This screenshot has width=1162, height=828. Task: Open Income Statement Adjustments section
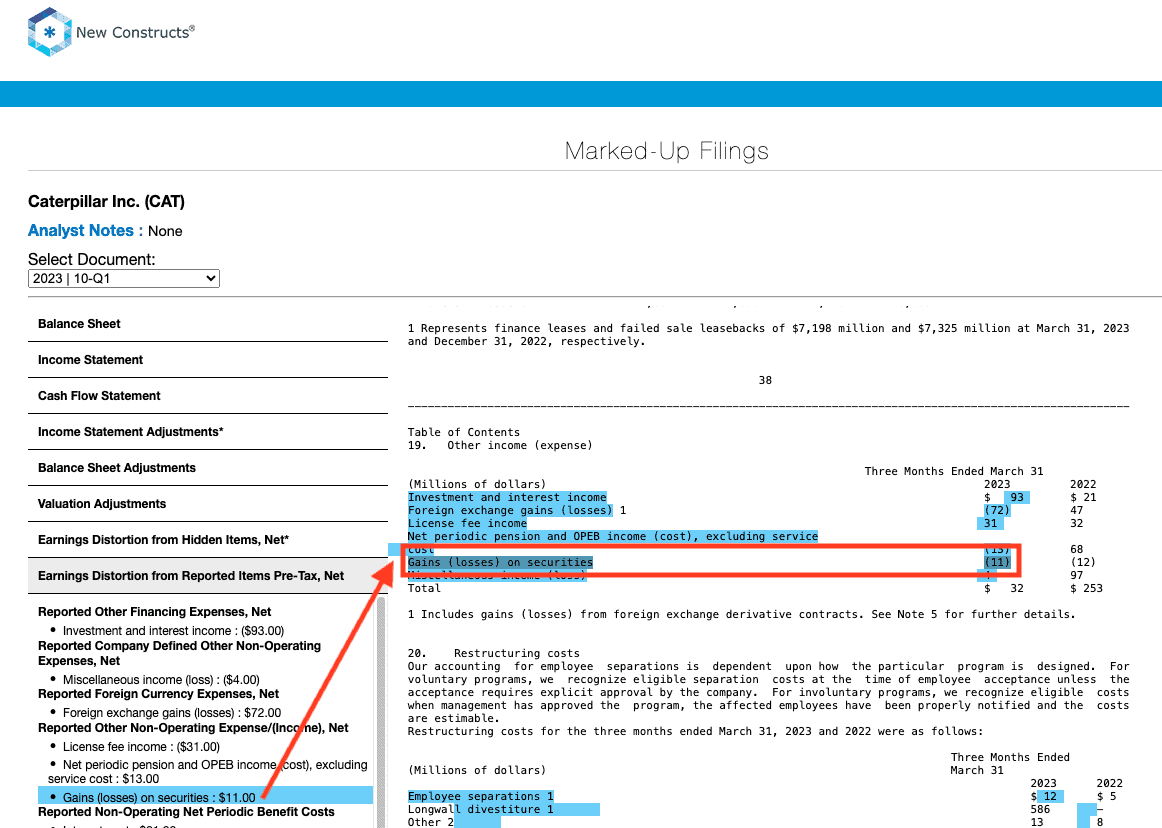(x=208, y=432)
